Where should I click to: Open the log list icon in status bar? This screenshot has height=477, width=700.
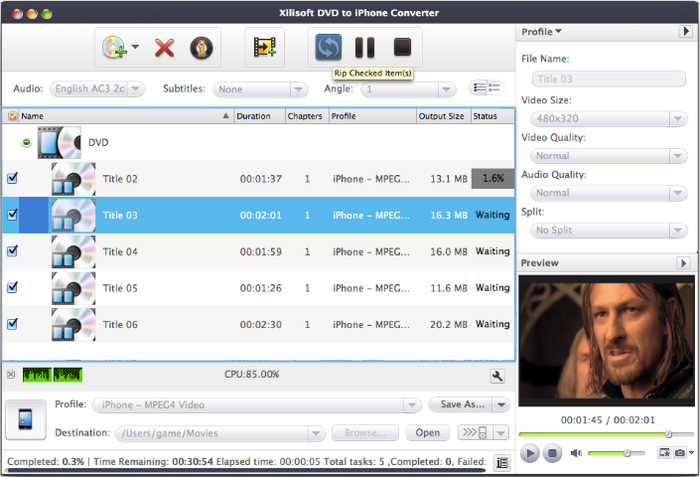point(502,463)
